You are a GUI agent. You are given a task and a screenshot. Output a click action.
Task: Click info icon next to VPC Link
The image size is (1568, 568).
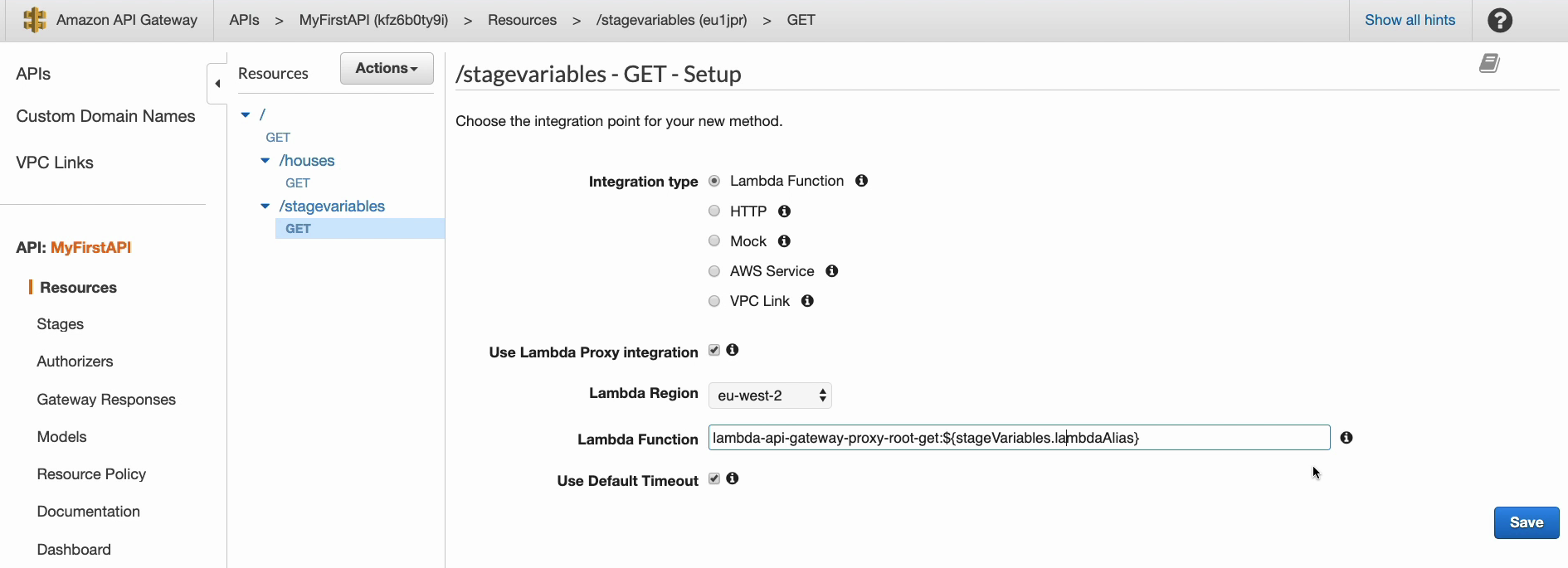(x=807, y=301)
